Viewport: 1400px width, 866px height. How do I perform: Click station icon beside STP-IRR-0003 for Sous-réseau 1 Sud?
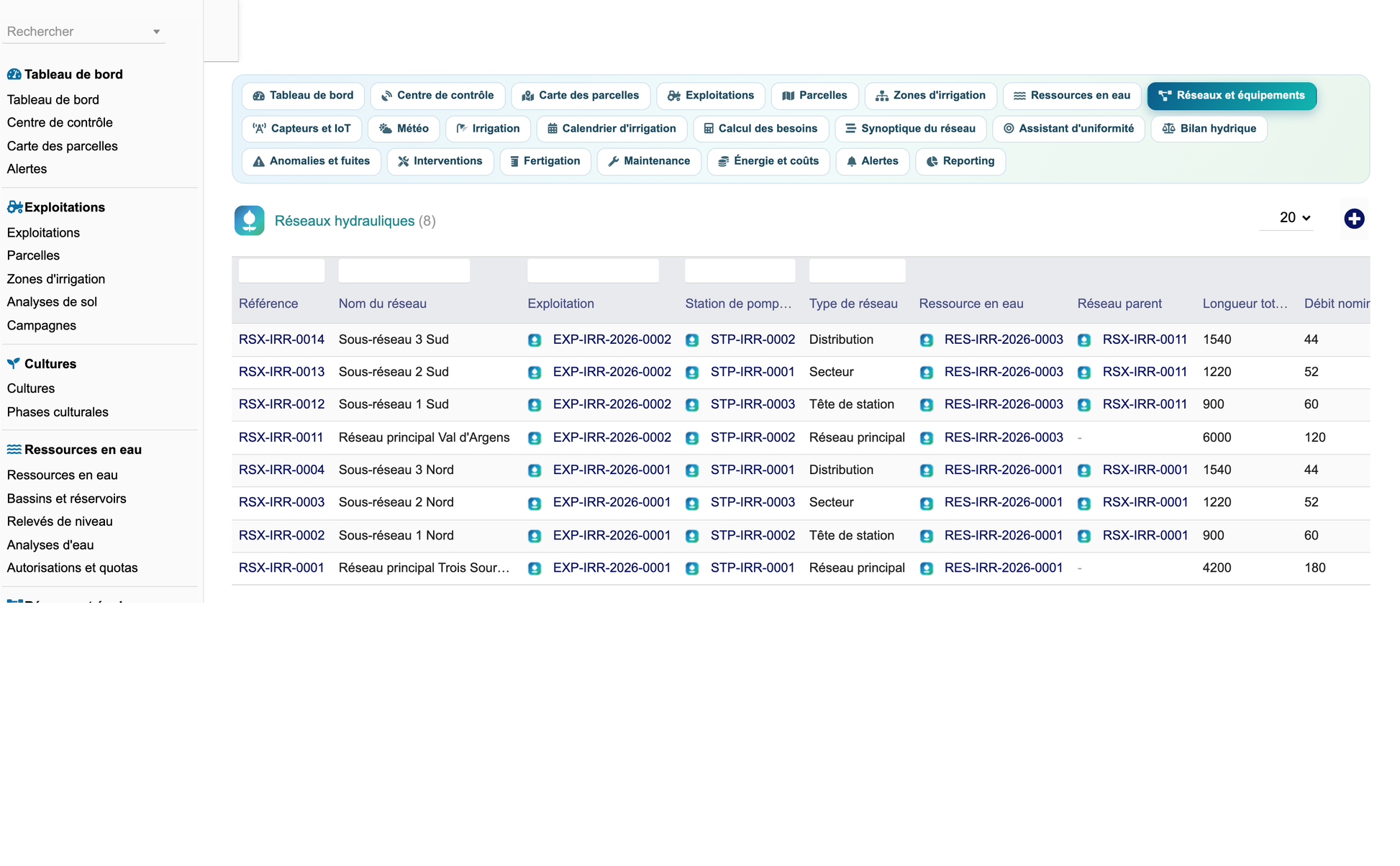pyautogui.click(x=692, y=405)
